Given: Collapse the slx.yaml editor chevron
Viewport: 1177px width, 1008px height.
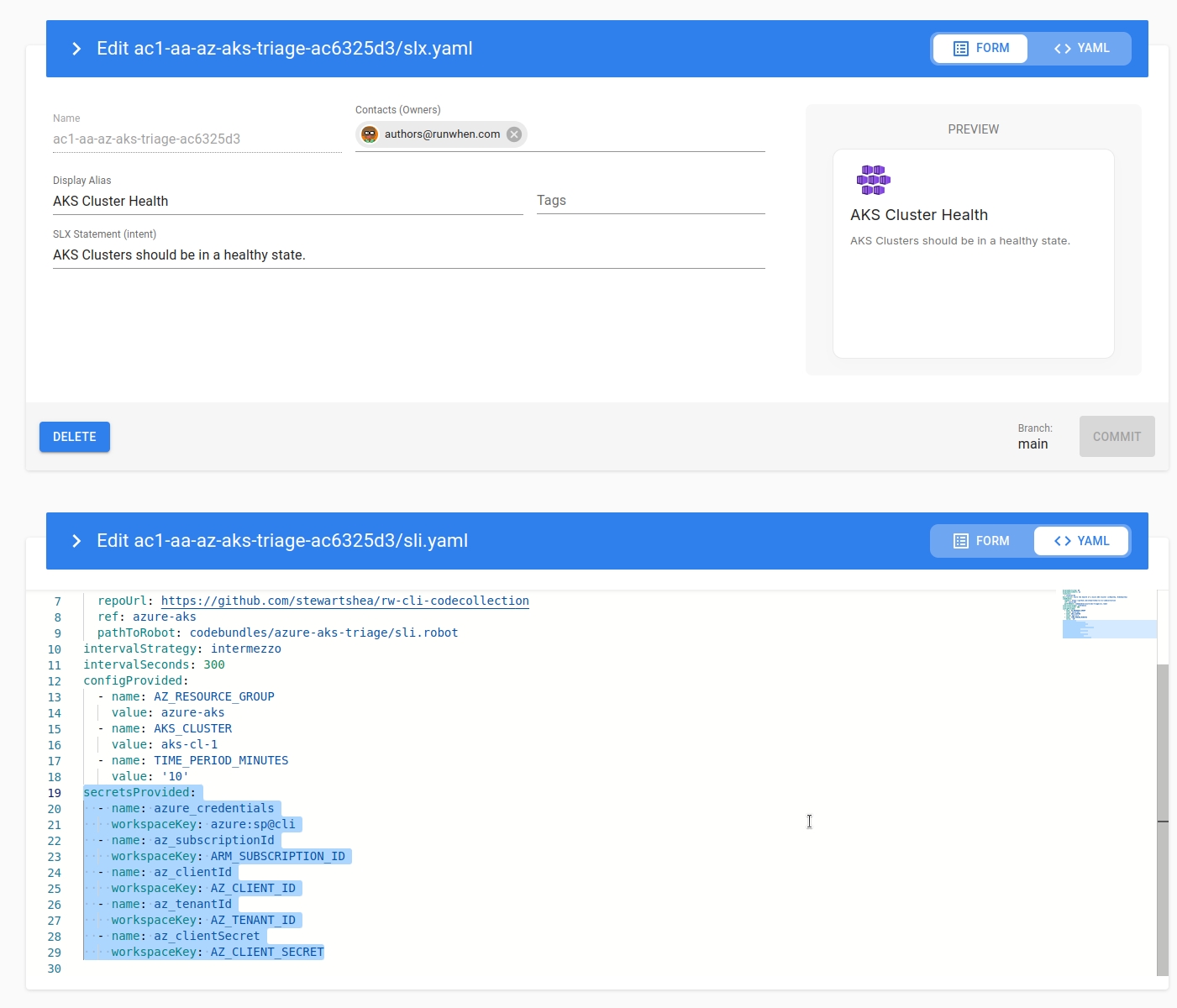Looking at the screenshot, I should (x=76, y=49).
